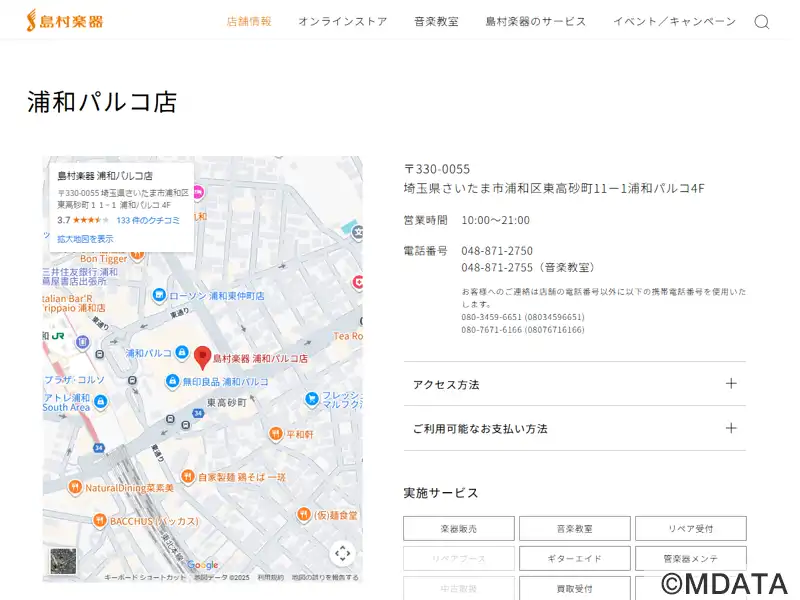Click NaturalDining restaurant marker on map
Image resolution: width=800 pixels, height=600 pixels.
[74, 487]
